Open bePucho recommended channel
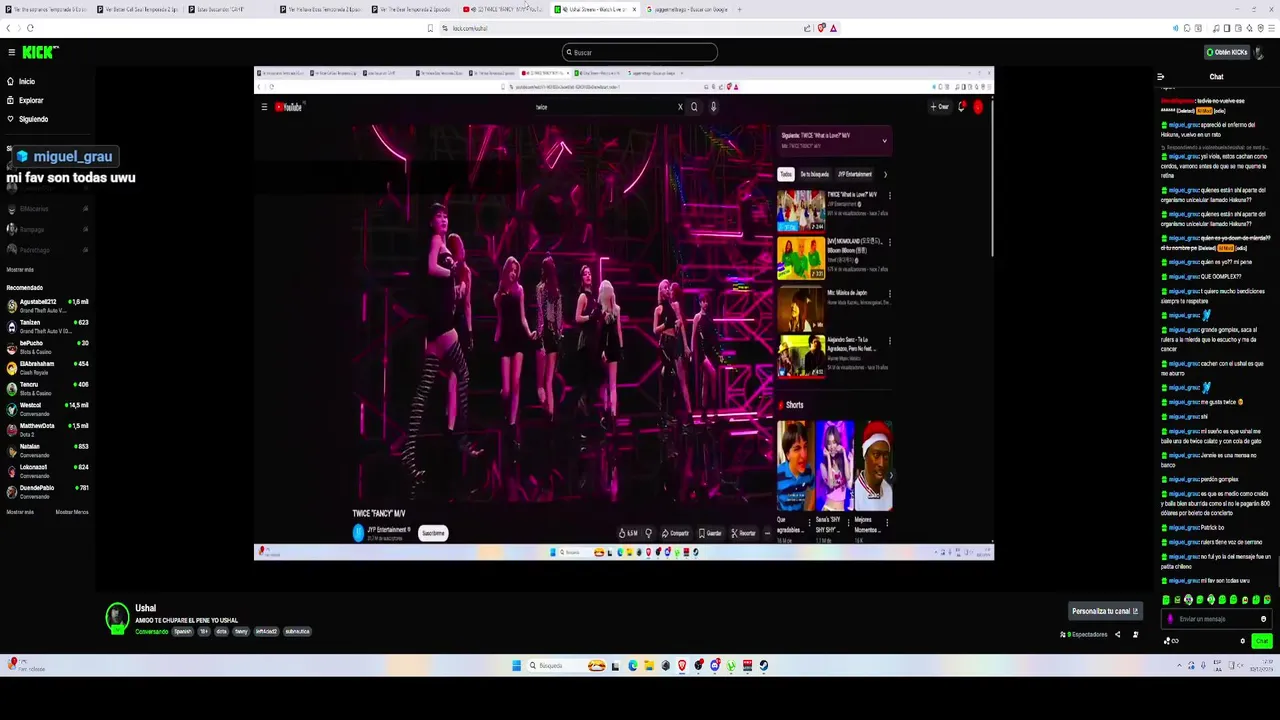 (x=48, y=346)
